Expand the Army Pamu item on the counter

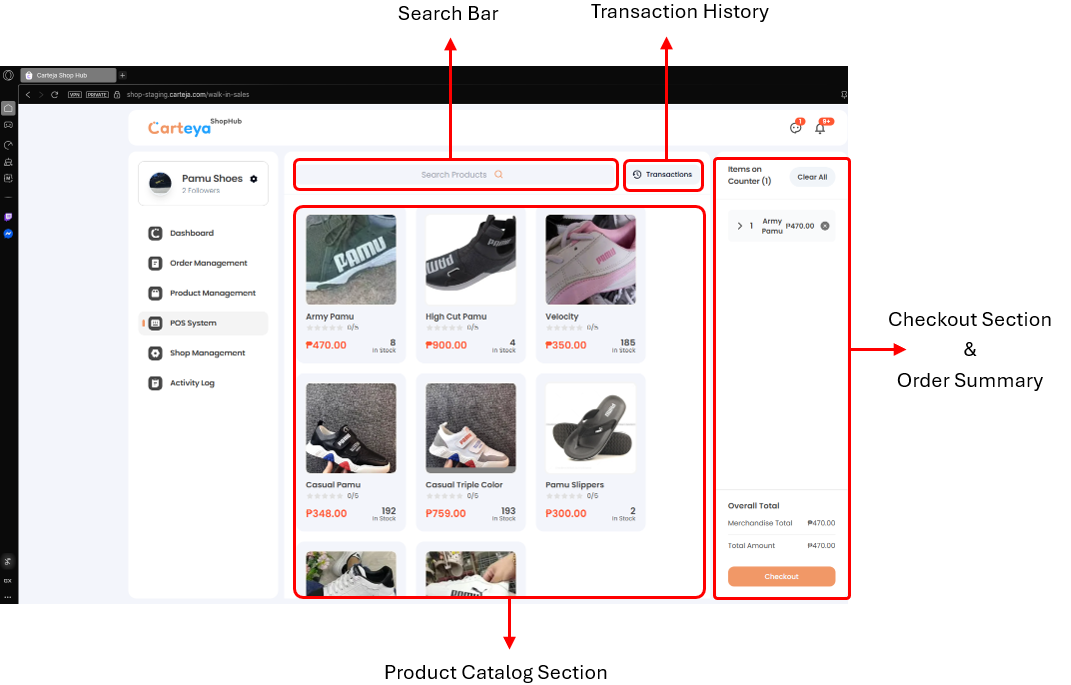coord(740,226)
